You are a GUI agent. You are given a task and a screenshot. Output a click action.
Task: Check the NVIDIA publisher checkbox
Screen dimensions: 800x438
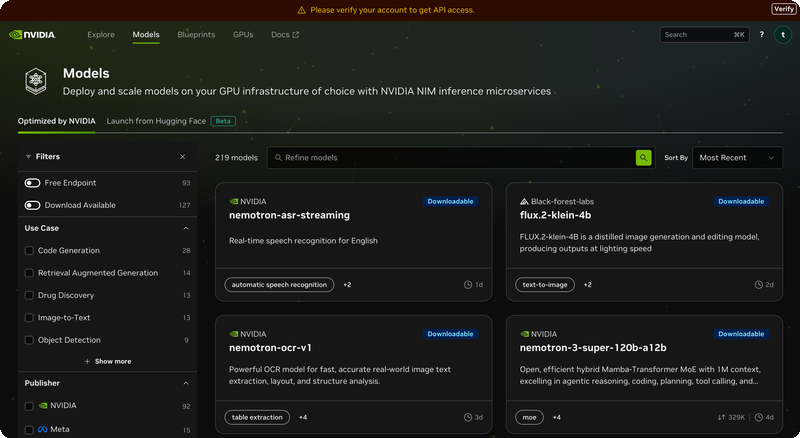pyautogui.click(x=29, y=406)
